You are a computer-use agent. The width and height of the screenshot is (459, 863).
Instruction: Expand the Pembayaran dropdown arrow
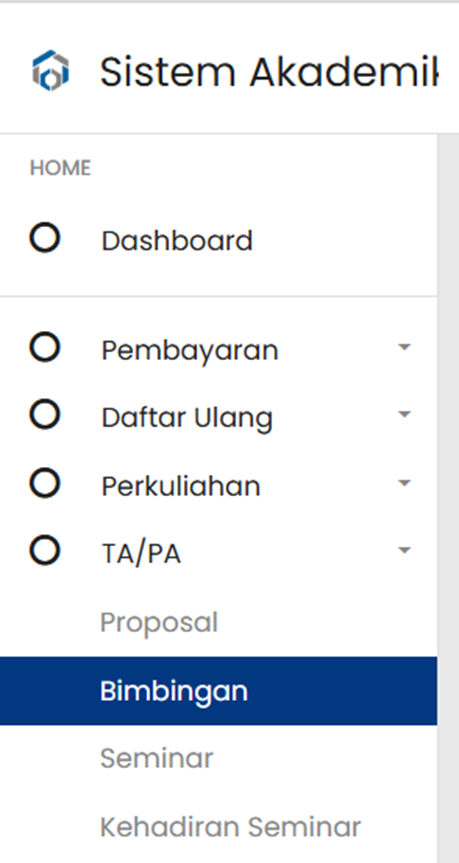[x=405, y=347]
